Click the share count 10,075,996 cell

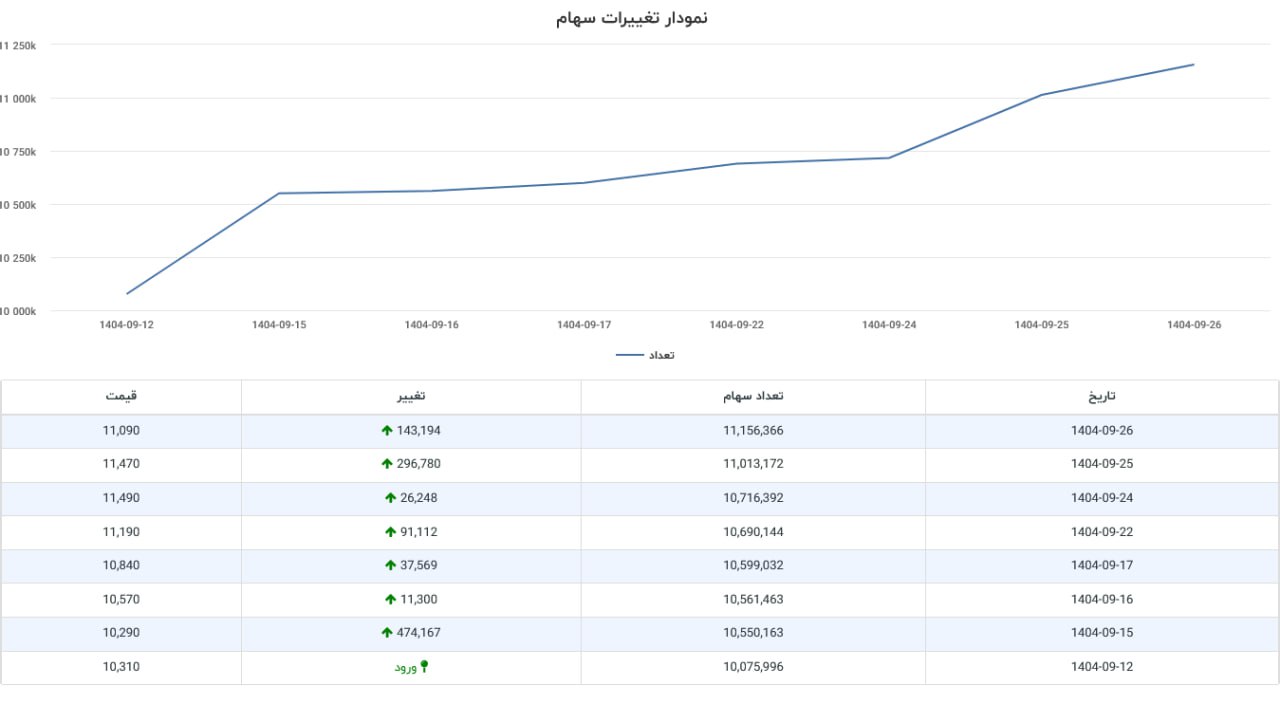coord(754,666)
